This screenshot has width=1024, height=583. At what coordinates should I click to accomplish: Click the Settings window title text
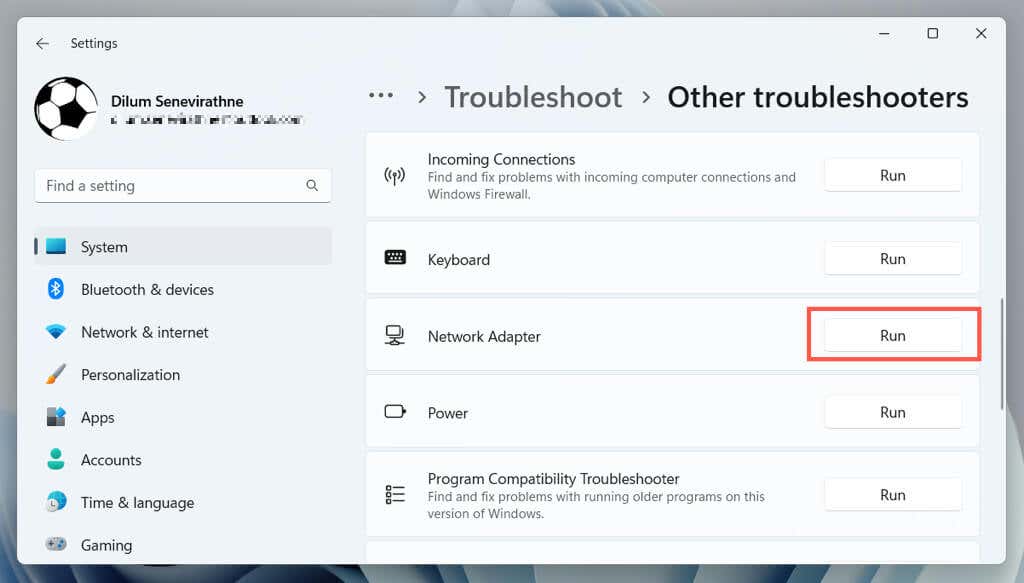pos(94,43)
